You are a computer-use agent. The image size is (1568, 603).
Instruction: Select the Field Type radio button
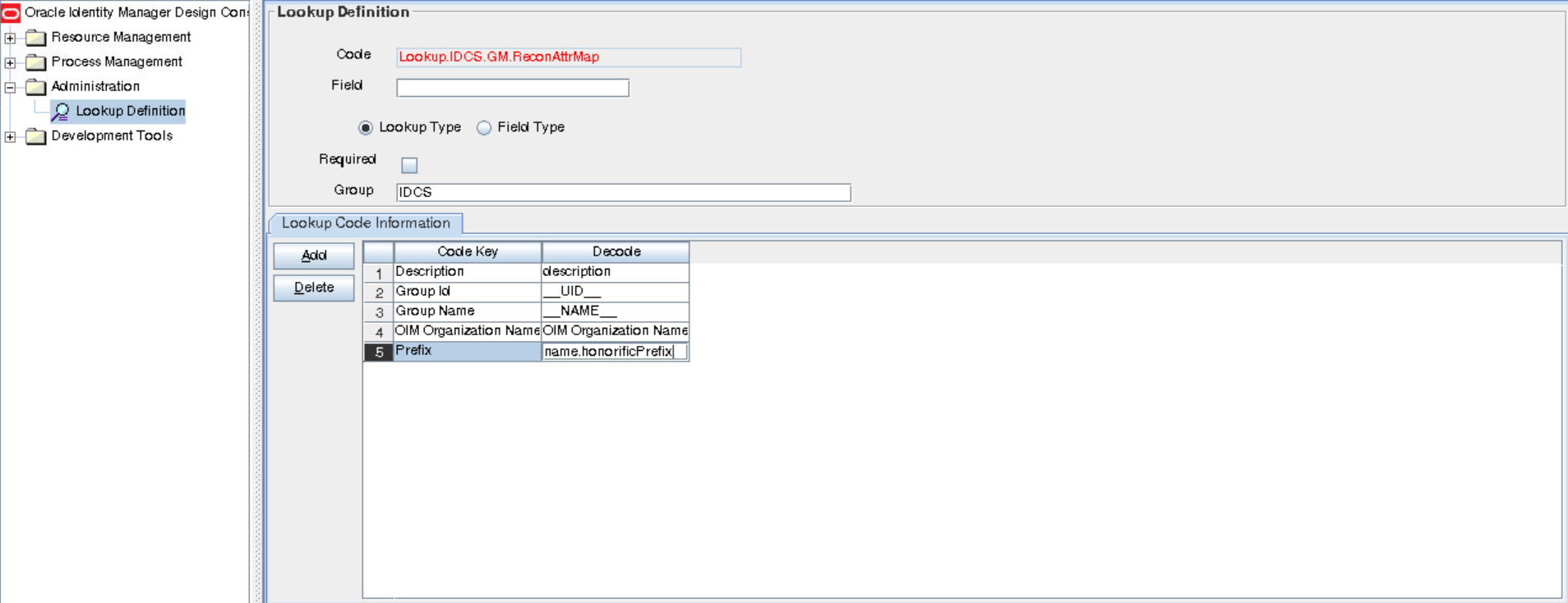coord(484,127)
